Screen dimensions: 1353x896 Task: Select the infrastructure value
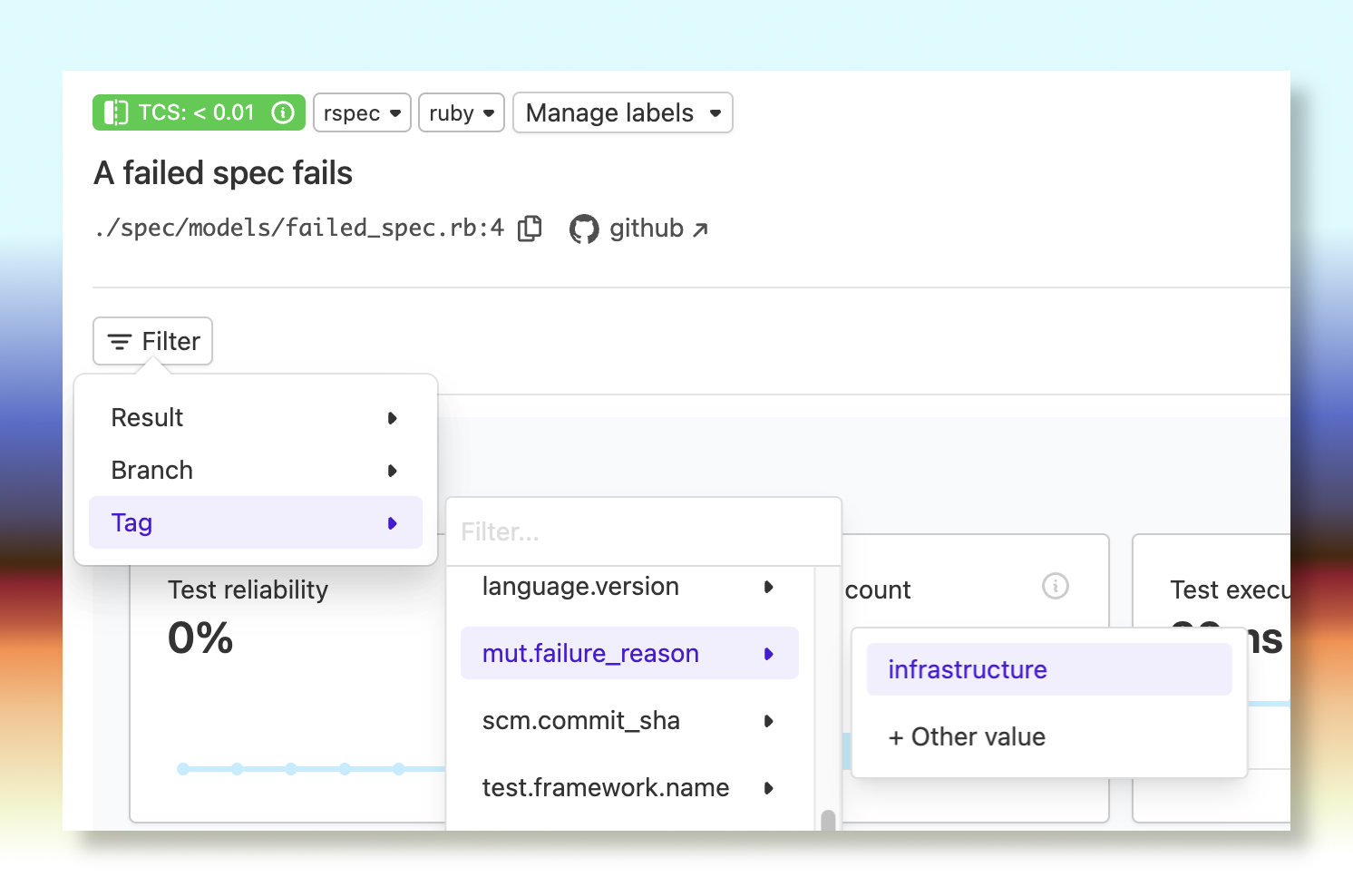(1049, 669)
